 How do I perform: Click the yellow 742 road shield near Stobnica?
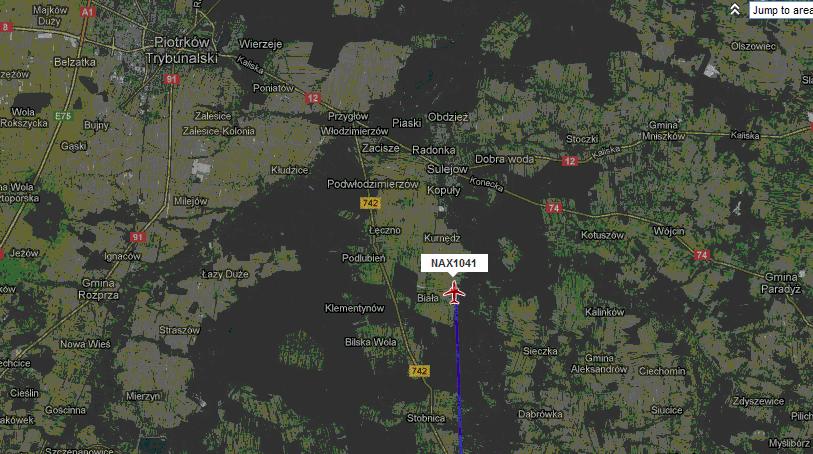click(419, 371)
